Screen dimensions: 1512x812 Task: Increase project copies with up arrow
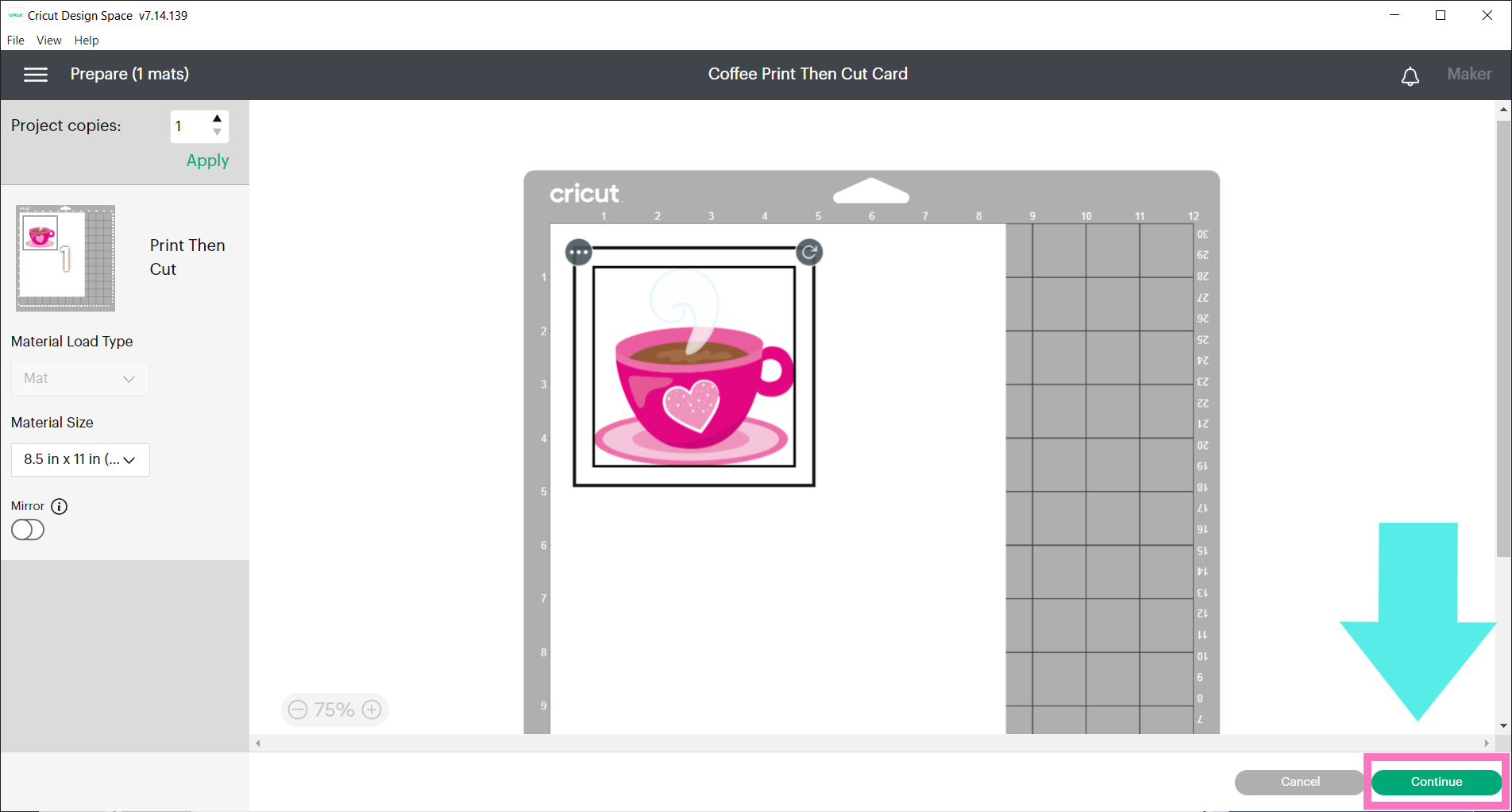tap(217, 118)
